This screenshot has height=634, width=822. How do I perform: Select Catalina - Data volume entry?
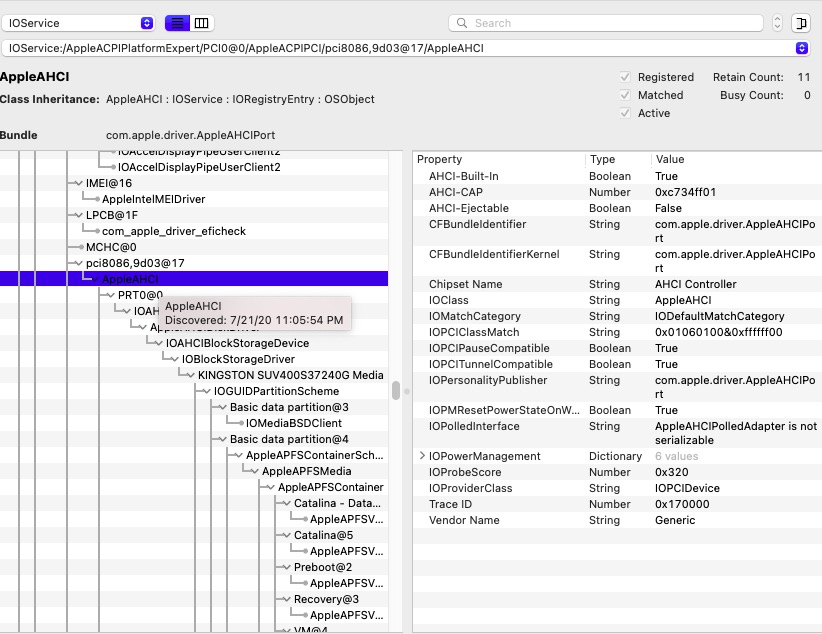(x=337, y=503)
